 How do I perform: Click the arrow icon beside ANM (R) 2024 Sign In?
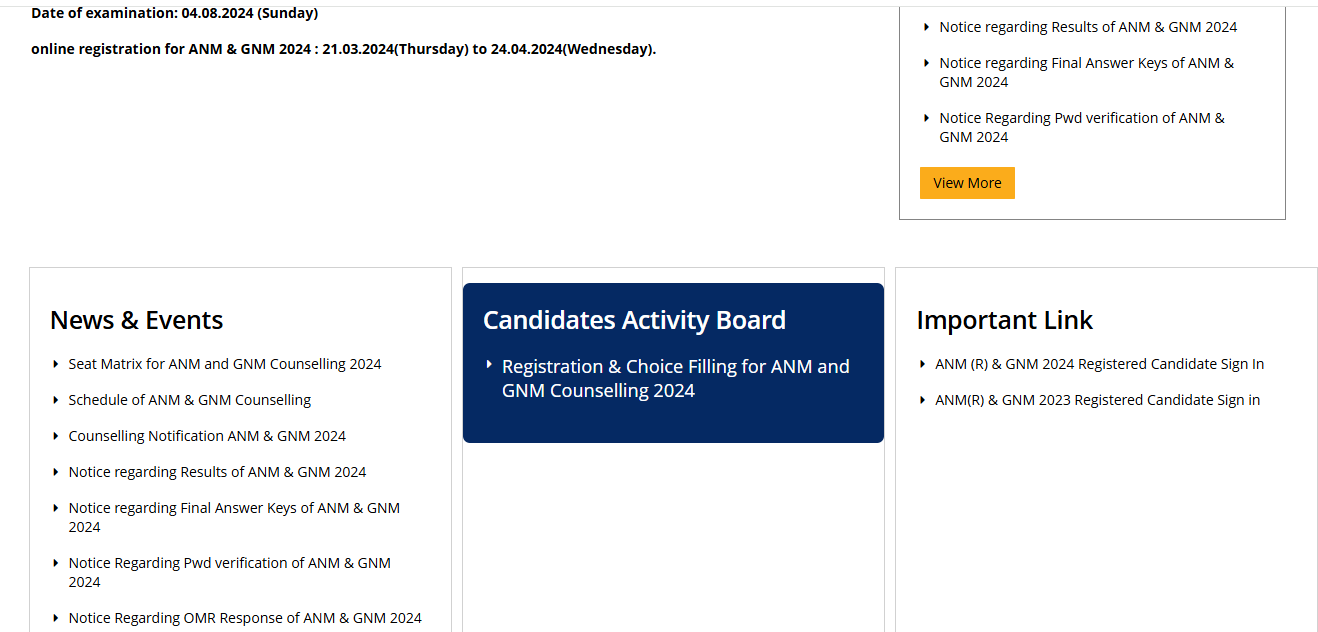[x=924, y=363]
